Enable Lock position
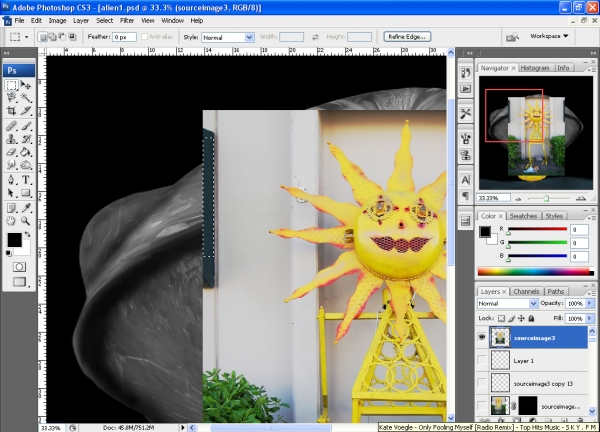Viewport: 600px width, 432px height. [521, 318]
